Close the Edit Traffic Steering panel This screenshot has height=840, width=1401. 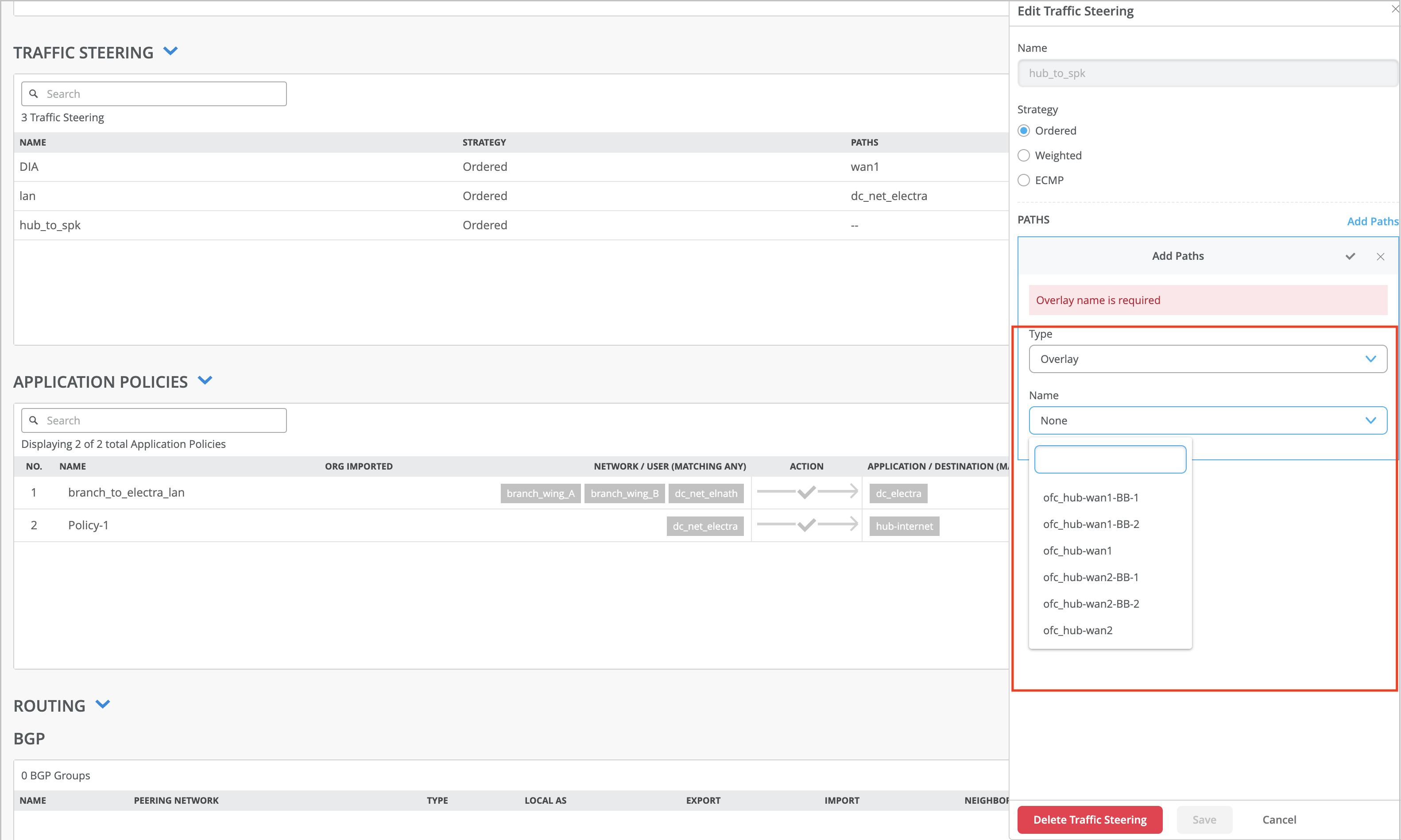coord(1394,9)
